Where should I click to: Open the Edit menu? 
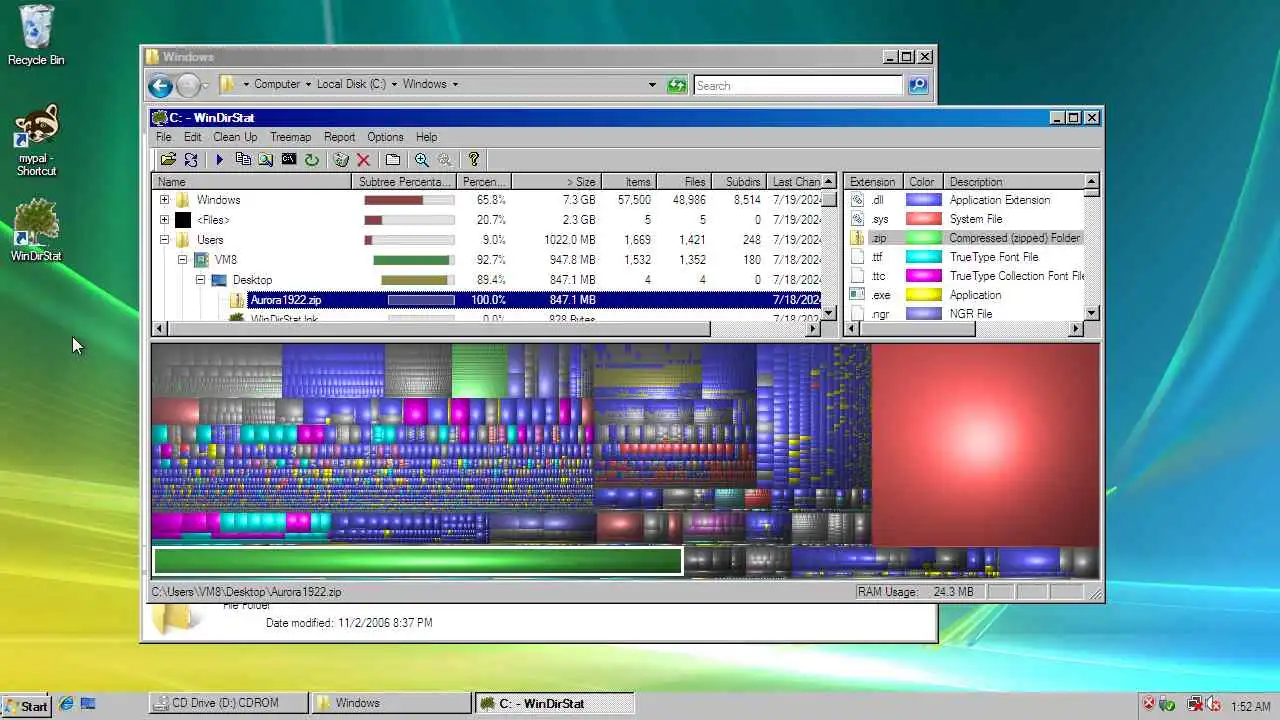[193, 137]
